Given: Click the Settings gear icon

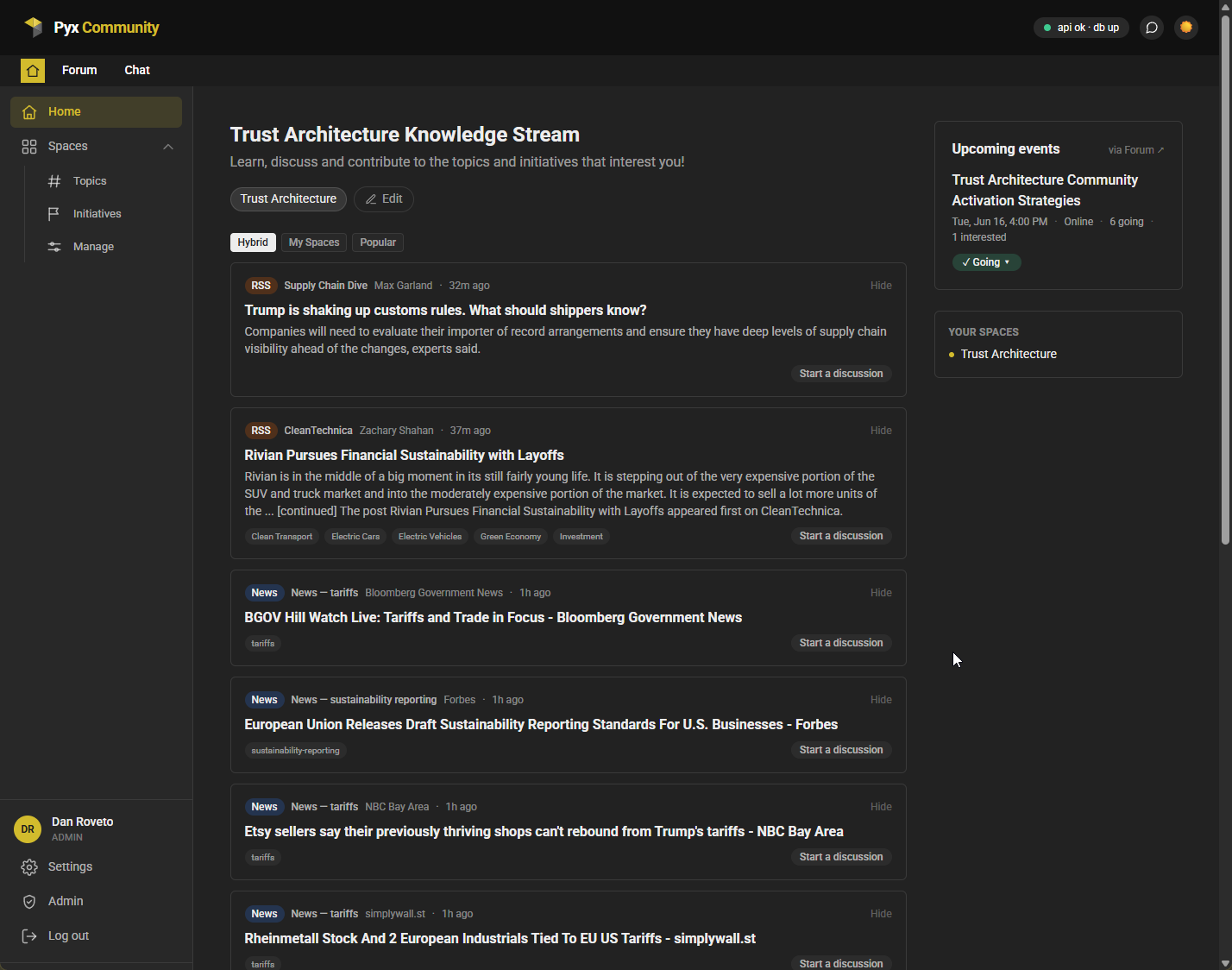Looking at the screenshot, I should pos(29,867).
